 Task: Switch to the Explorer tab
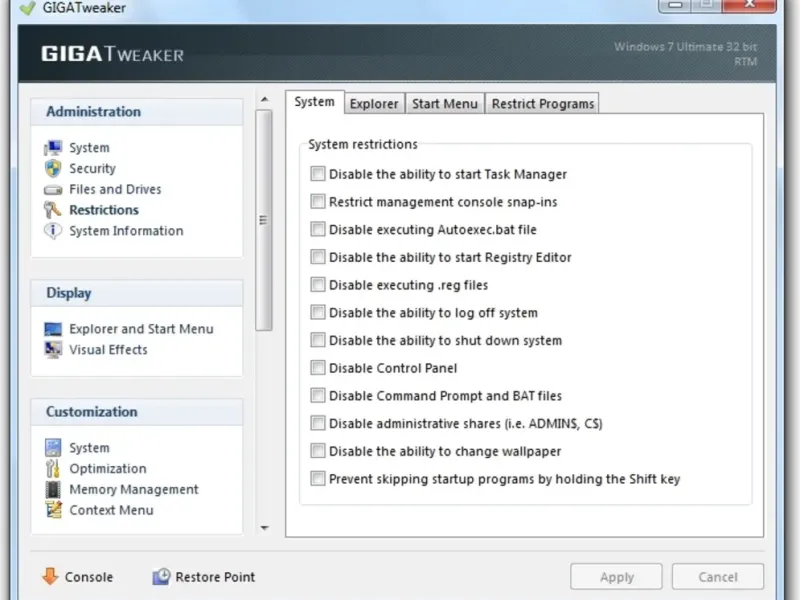click(x=374, y=104)
